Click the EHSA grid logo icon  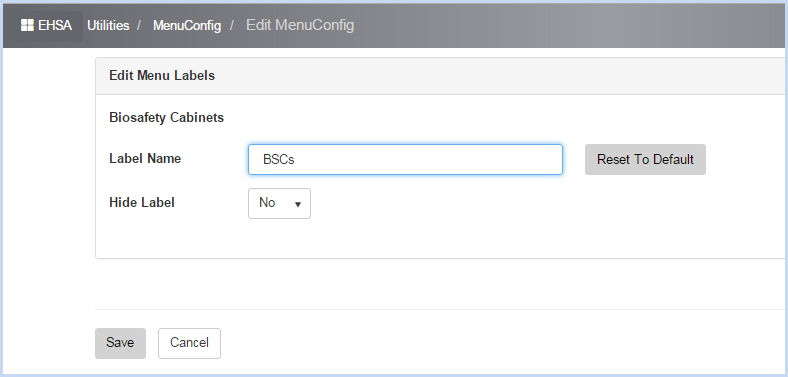click(27, 25)
